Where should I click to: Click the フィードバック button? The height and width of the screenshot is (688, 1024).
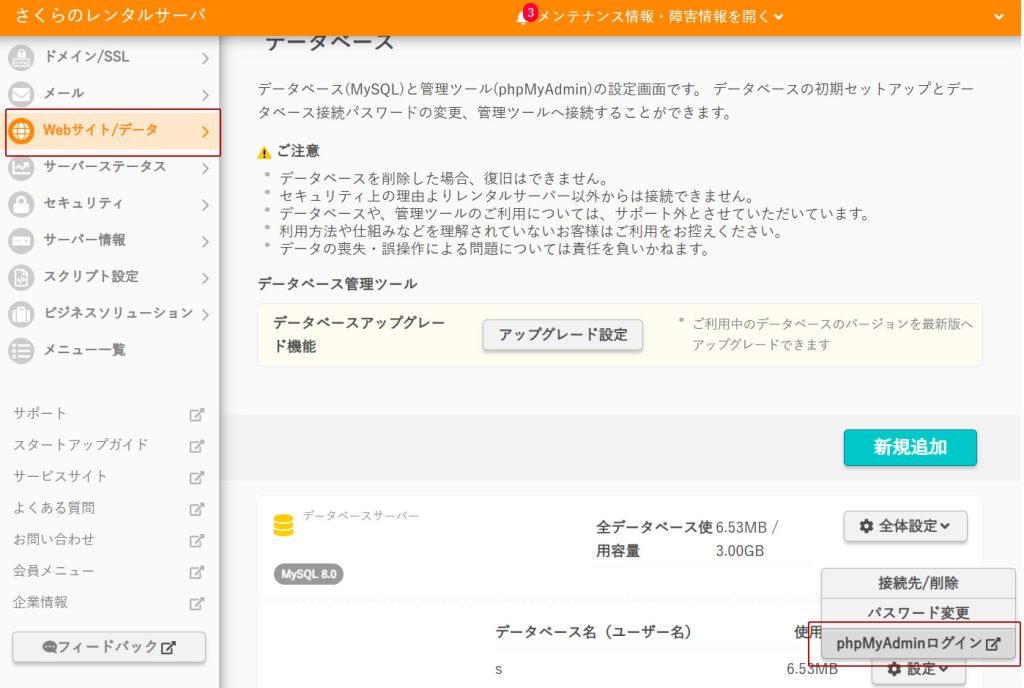point(109,647)
